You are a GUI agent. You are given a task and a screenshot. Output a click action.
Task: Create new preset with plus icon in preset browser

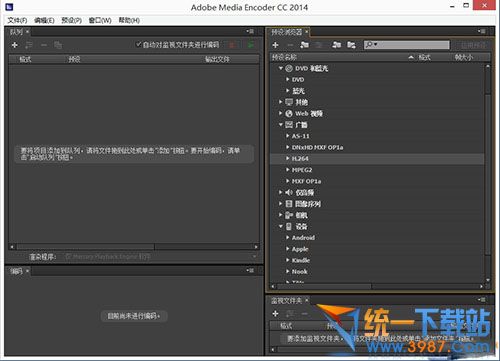tap(275, 45)
